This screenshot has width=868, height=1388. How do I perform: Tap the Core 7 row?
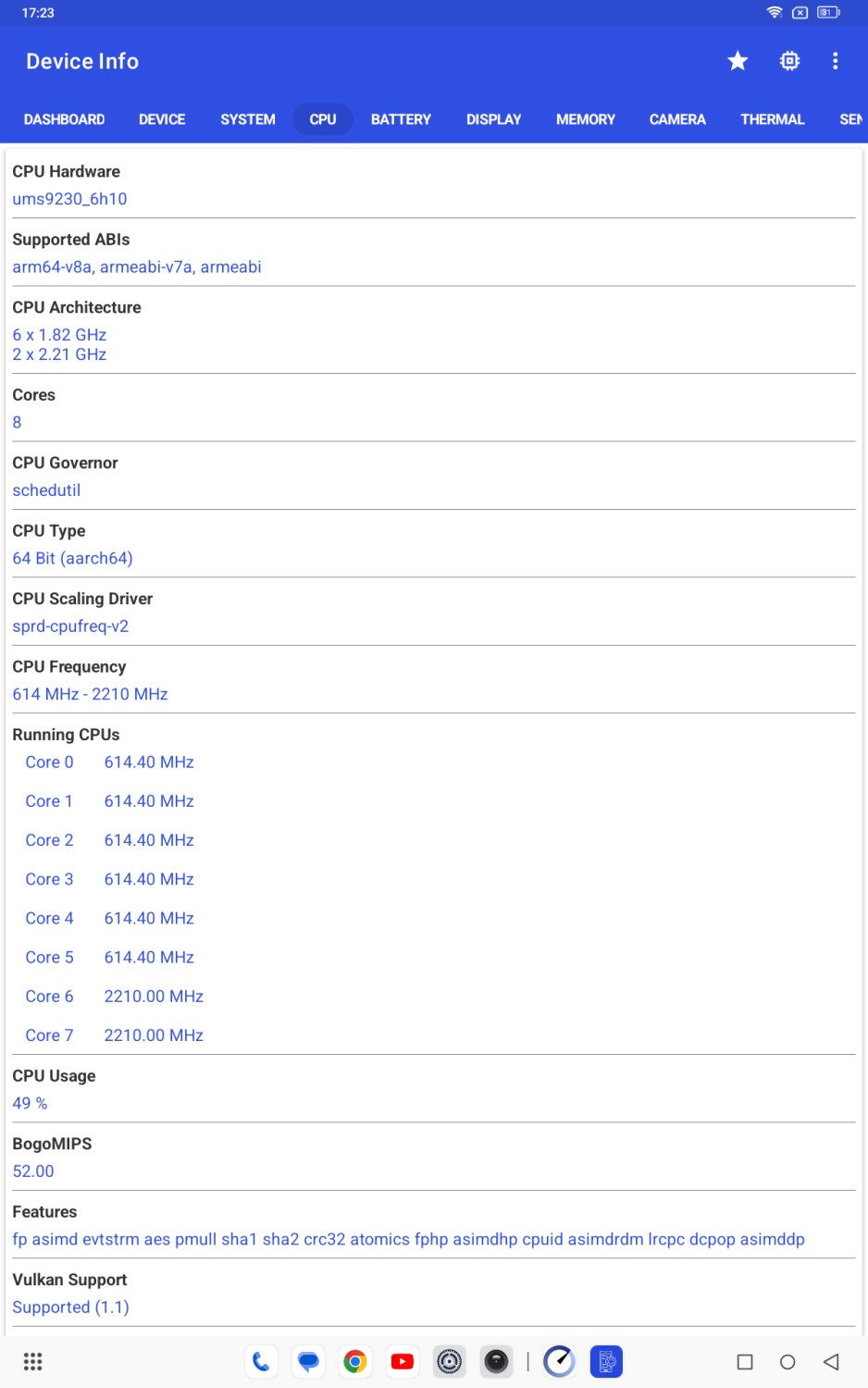click(114, 1035)
